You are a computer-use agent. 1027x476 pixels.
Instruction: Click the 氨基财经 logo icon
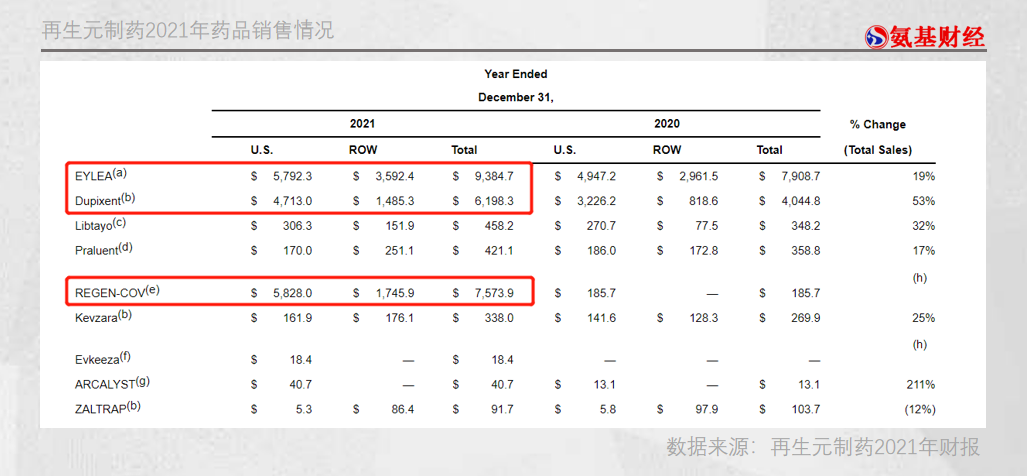point(877,37)
